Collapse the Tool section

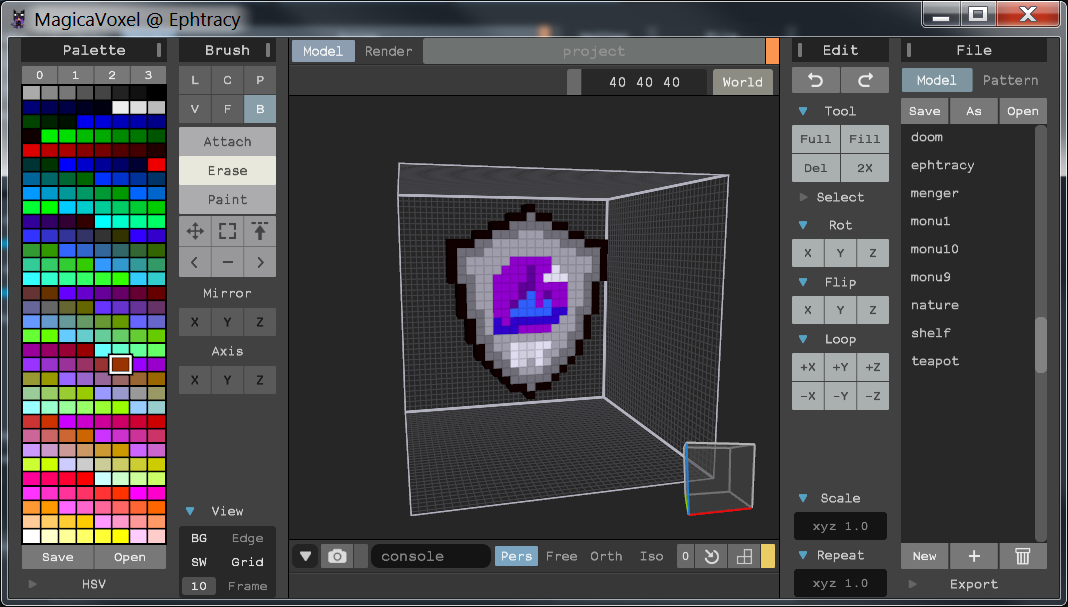pos(803,111)
